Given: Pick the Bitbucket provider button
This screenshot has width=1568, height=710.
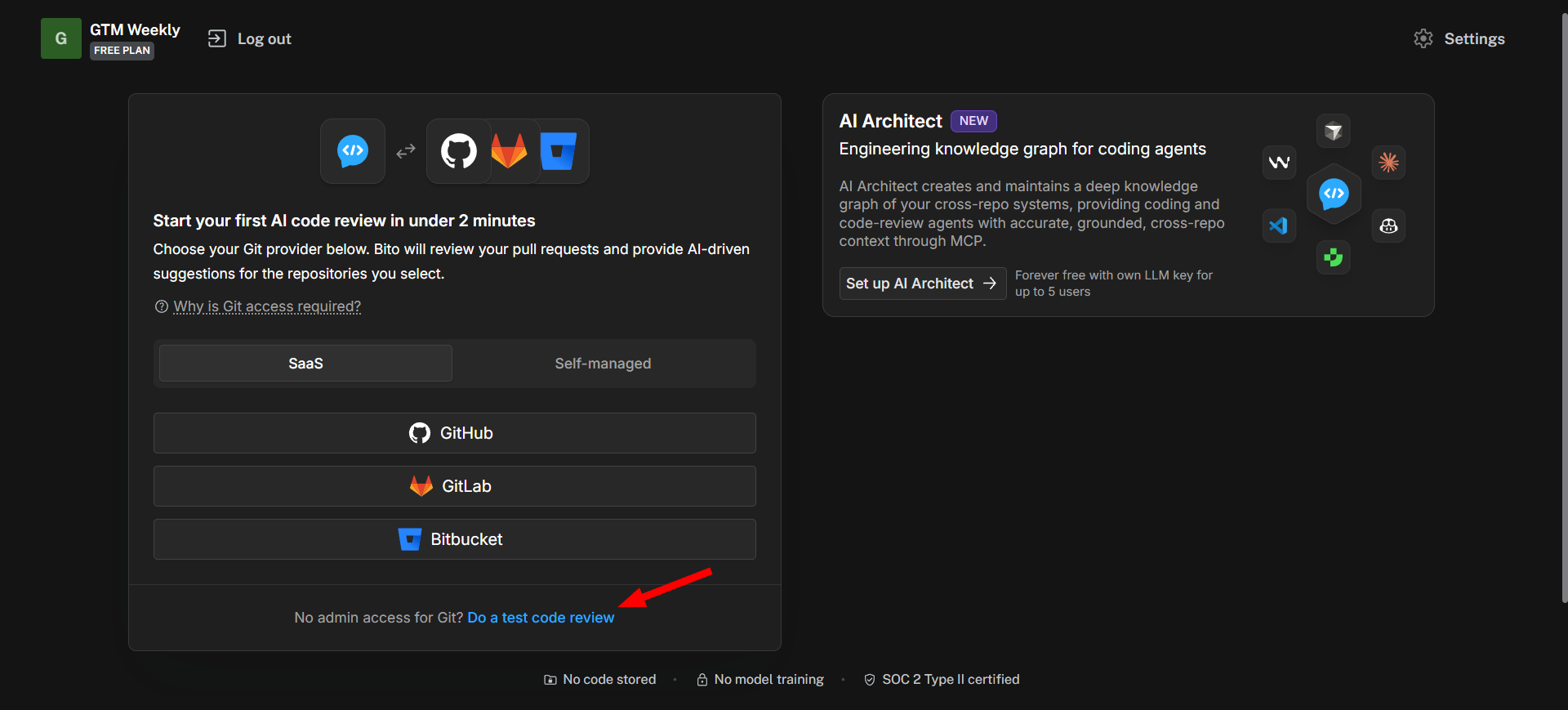Looking at the screenshot, I should pyautogui.click(x=454, y=539).
